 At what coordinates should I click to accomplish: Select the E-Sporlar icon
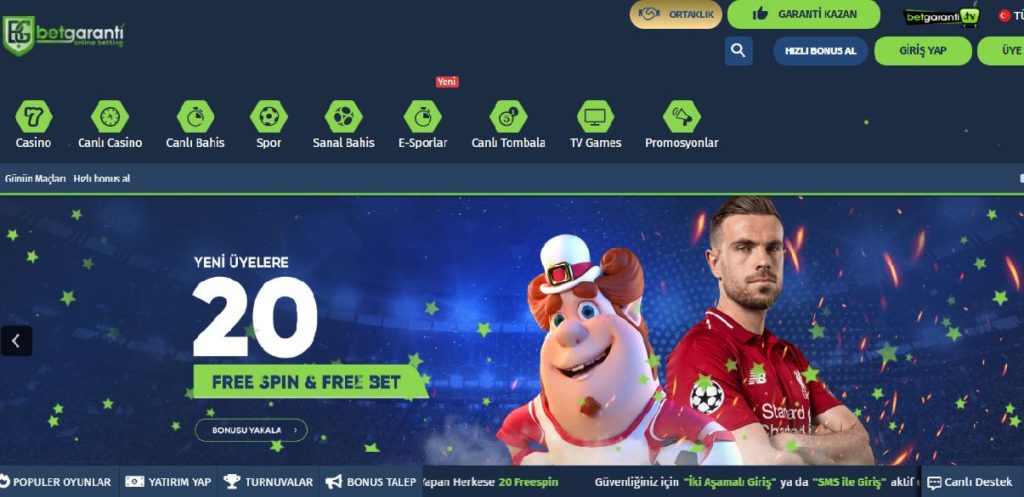[x=423, y=117]
